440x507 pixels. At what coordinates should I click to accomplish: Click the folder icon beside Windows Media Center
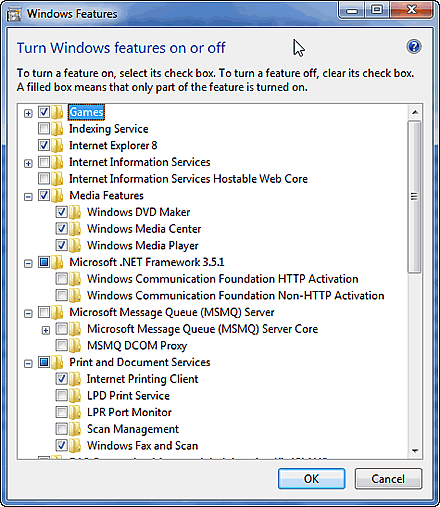pos(75,229)
